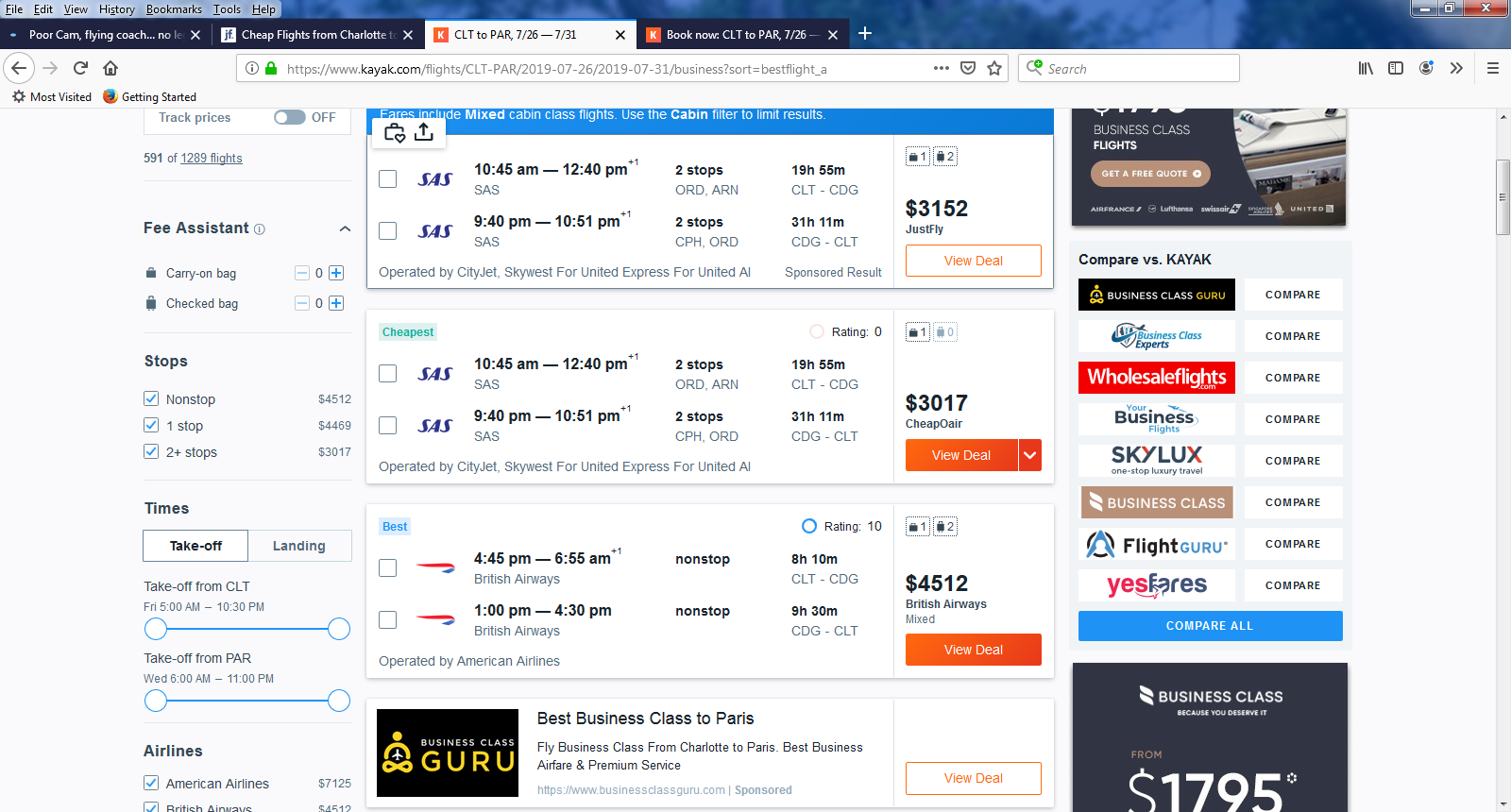The image size is (1511, 812).
Task: View Deal for $4512 British Airways fare
Action: 974,650
